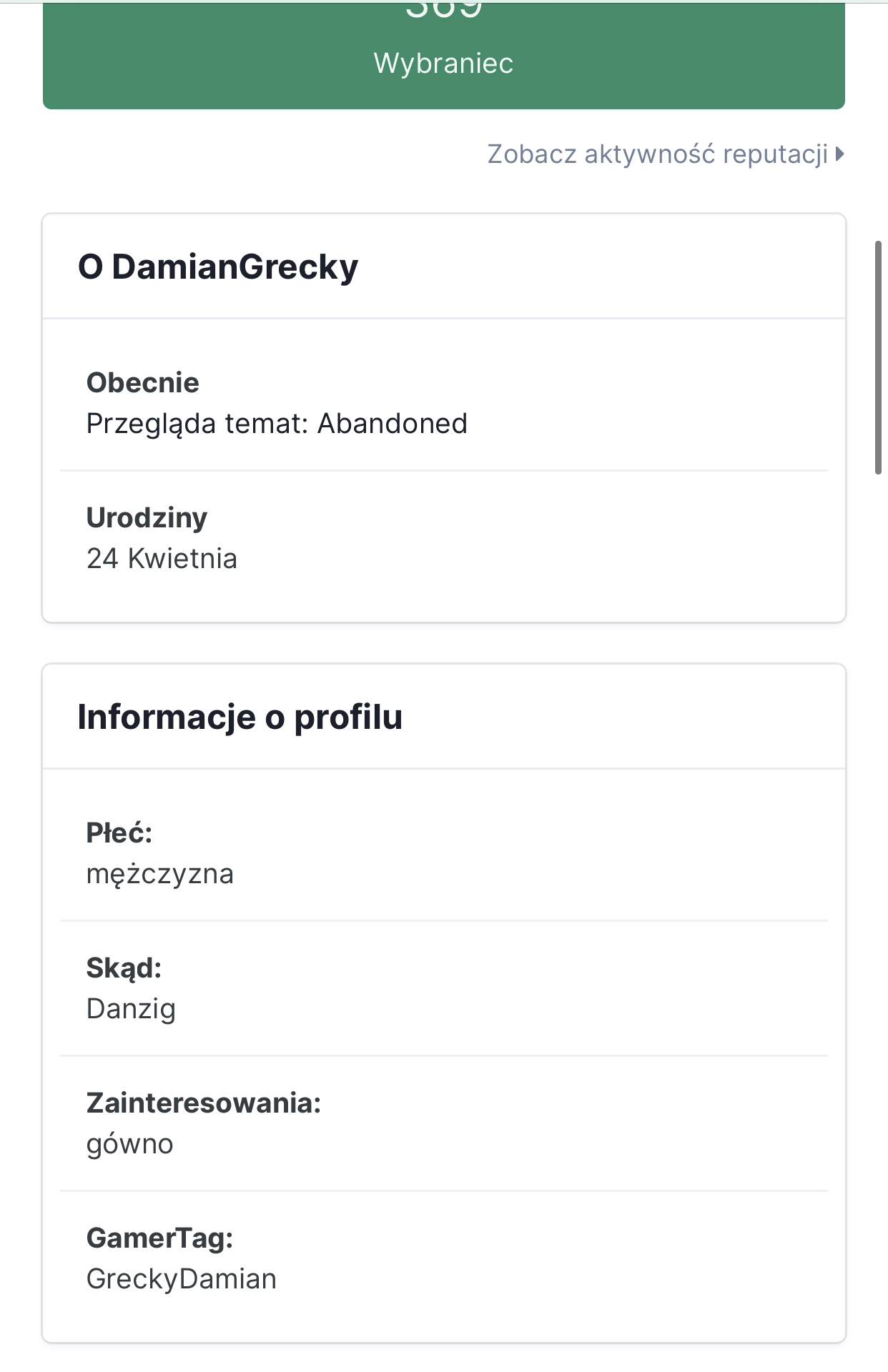Click the Urodziny label
Screen dimensions: 888x1372
[x=147, y=517]
